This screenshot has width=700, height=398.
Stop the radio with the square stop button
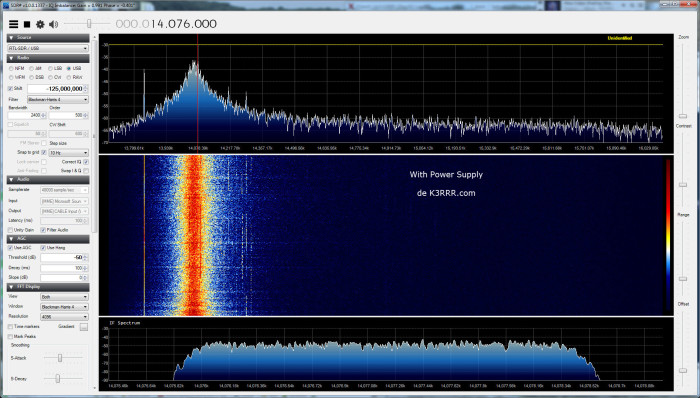[27, 24]
